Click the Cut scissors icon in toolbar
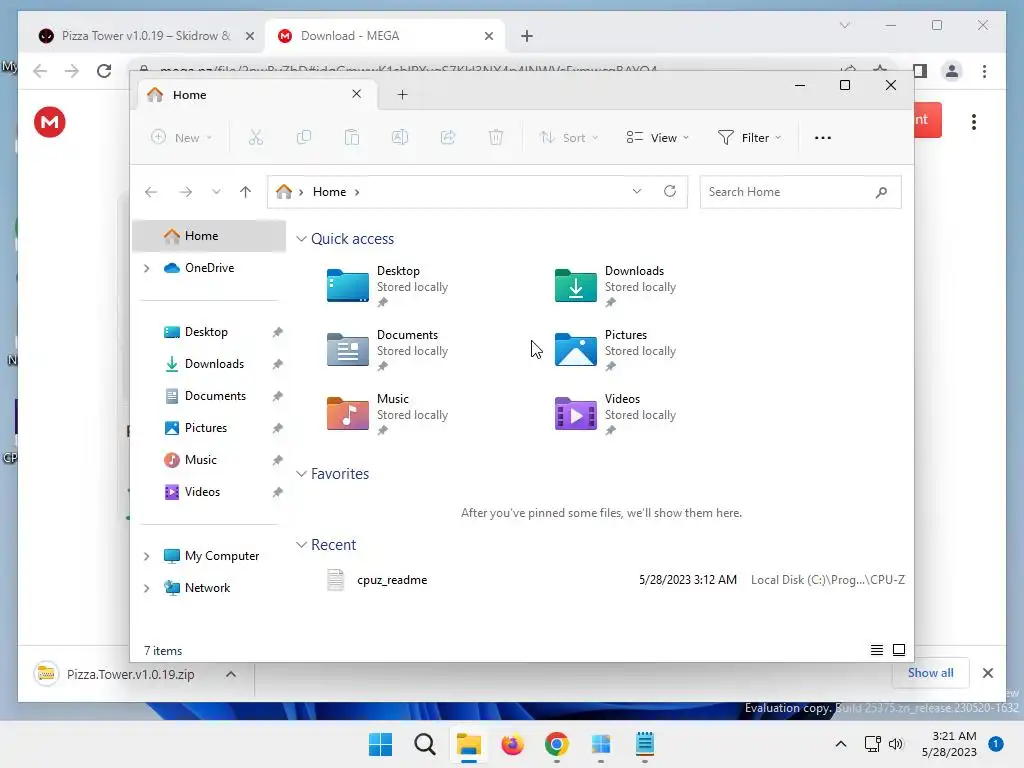Screen dimensions: 1024x768 coord(255,137)
